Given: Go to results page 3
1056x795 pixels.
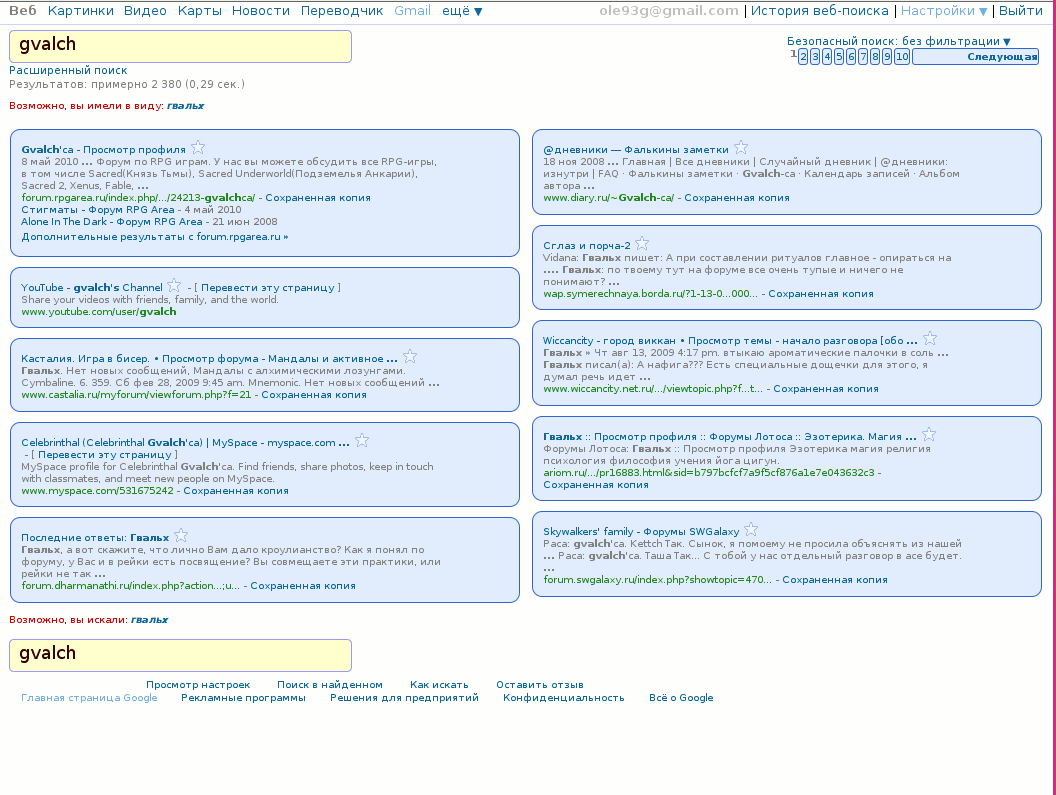Looking at the screenshot, I should click(815, 57).
